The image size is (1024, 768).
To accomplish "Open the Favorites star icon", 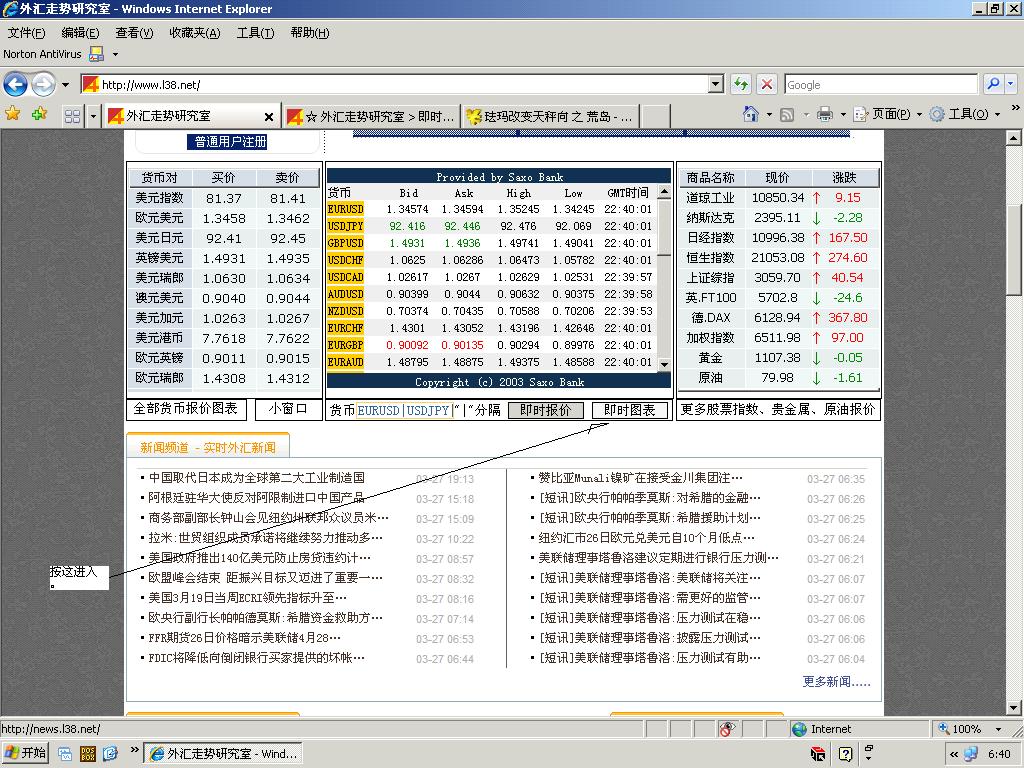I will (x=12, y=114).
